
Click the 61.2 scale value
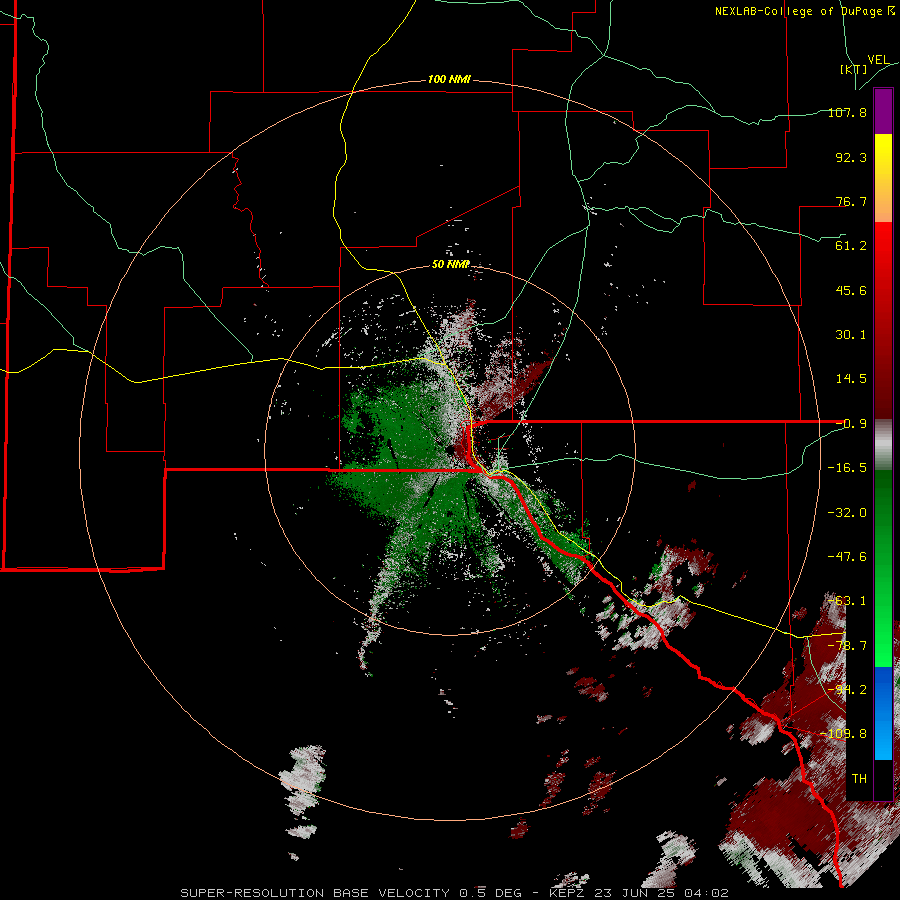coord(851,246)
